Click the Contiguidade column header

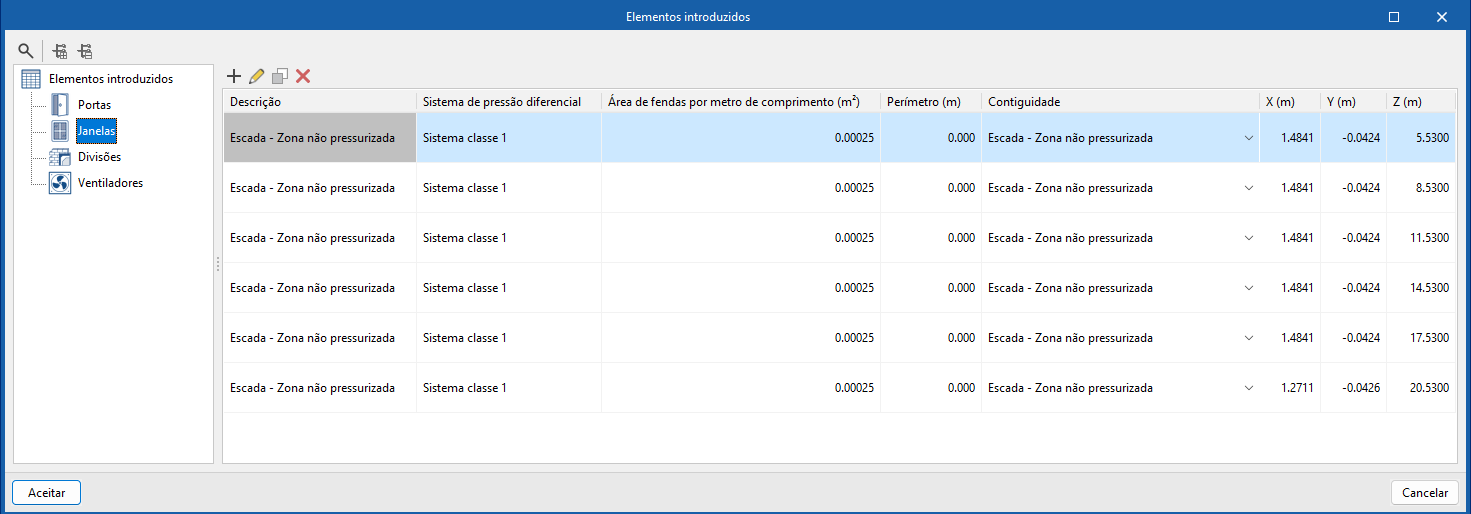point(1120,102)
